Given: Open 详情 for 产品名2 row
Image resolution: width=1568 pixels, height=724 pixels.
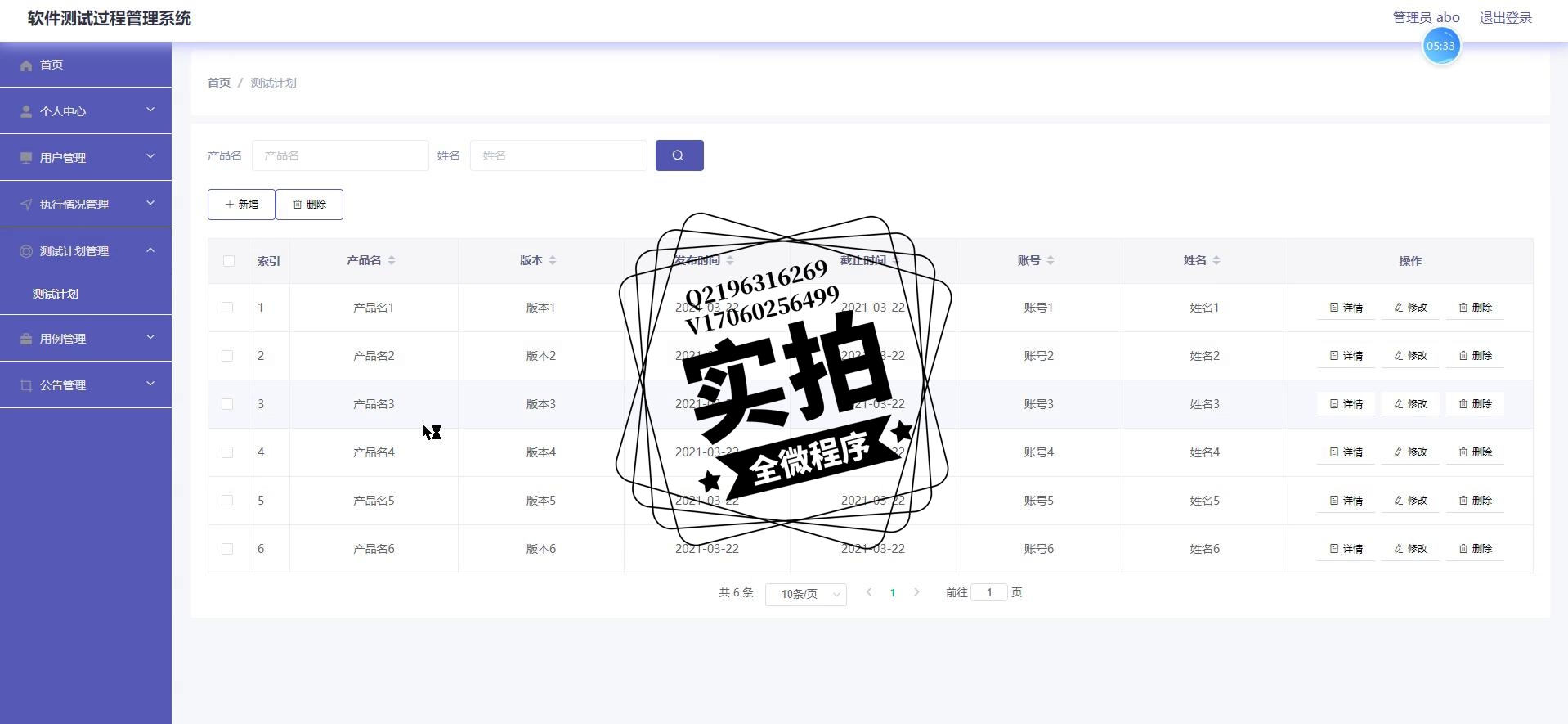Looking at the screenshot, I should click(1346, 356).
